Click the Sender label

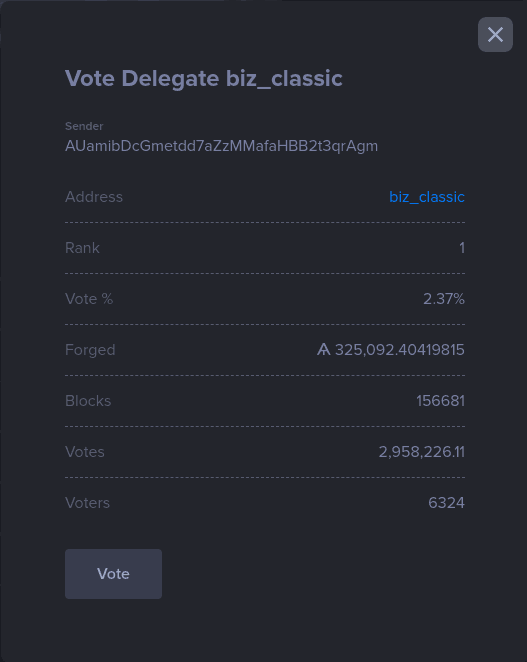click(x=84, y=126)
